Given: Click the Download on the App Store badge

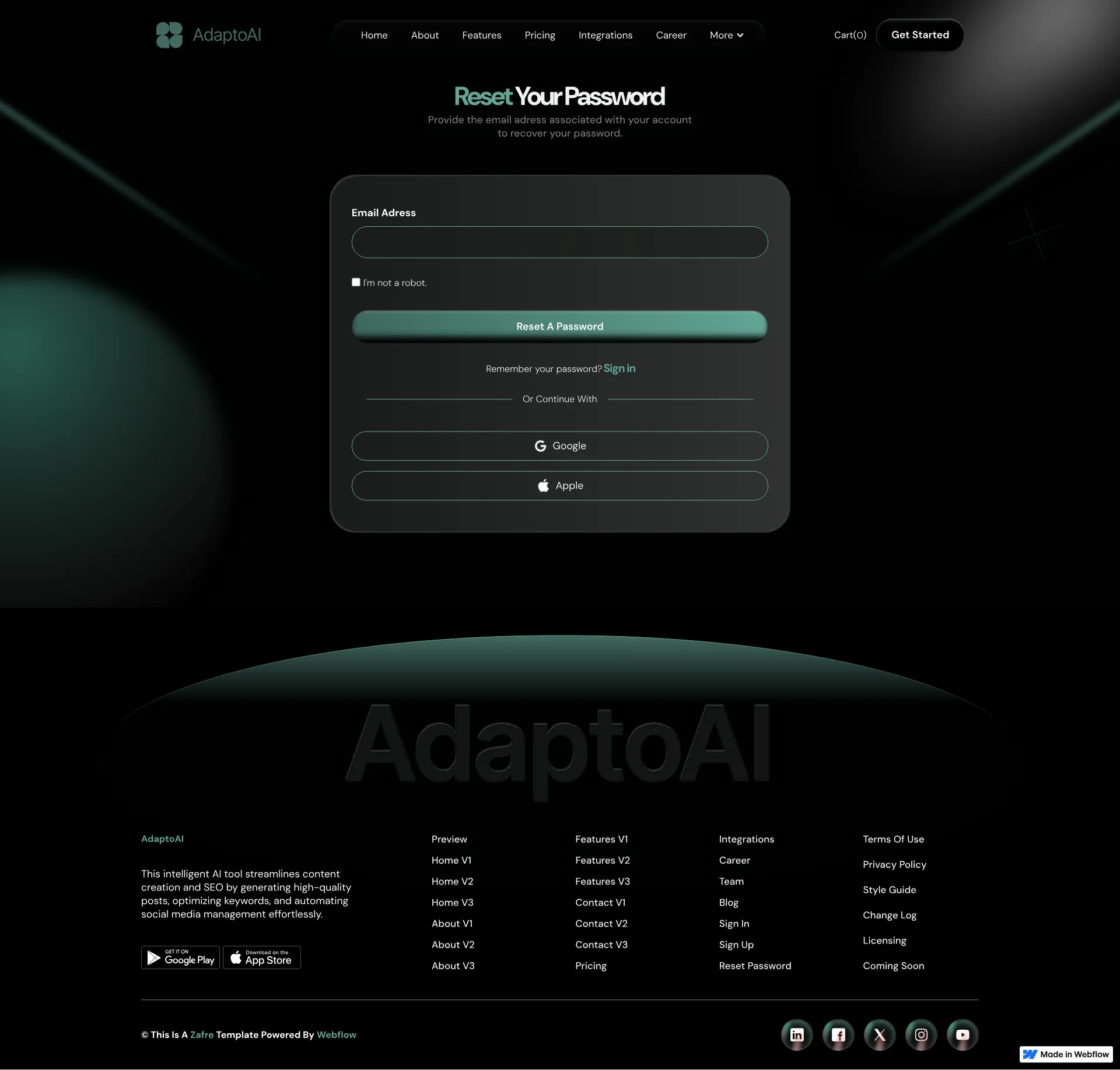Looking at the screenshot, I should (262, 957).
